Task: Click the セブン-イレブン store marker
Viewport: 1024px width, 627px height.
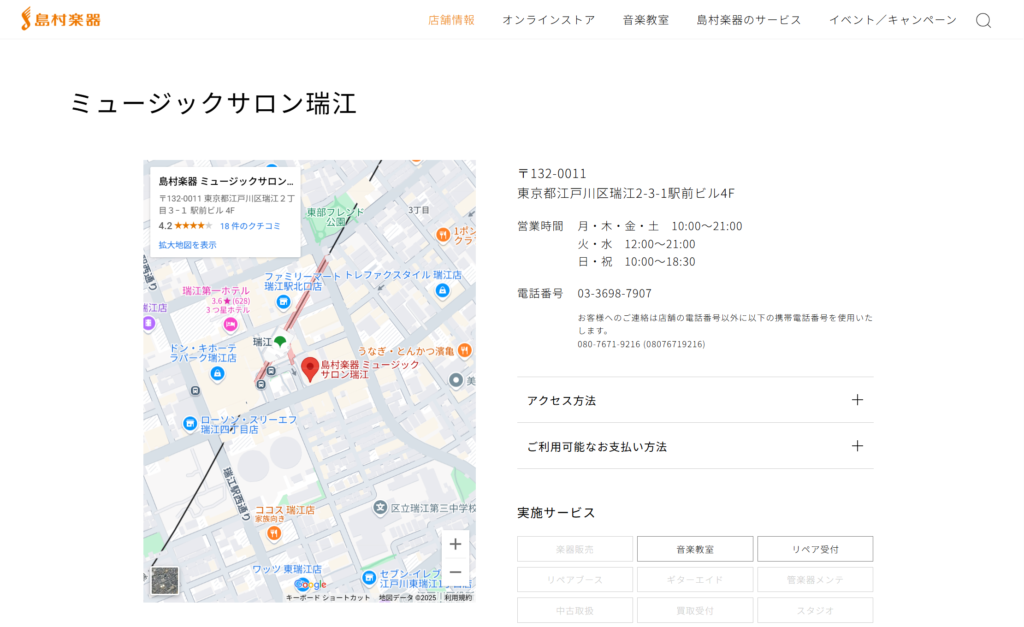Action: click(x=369, y=577)
